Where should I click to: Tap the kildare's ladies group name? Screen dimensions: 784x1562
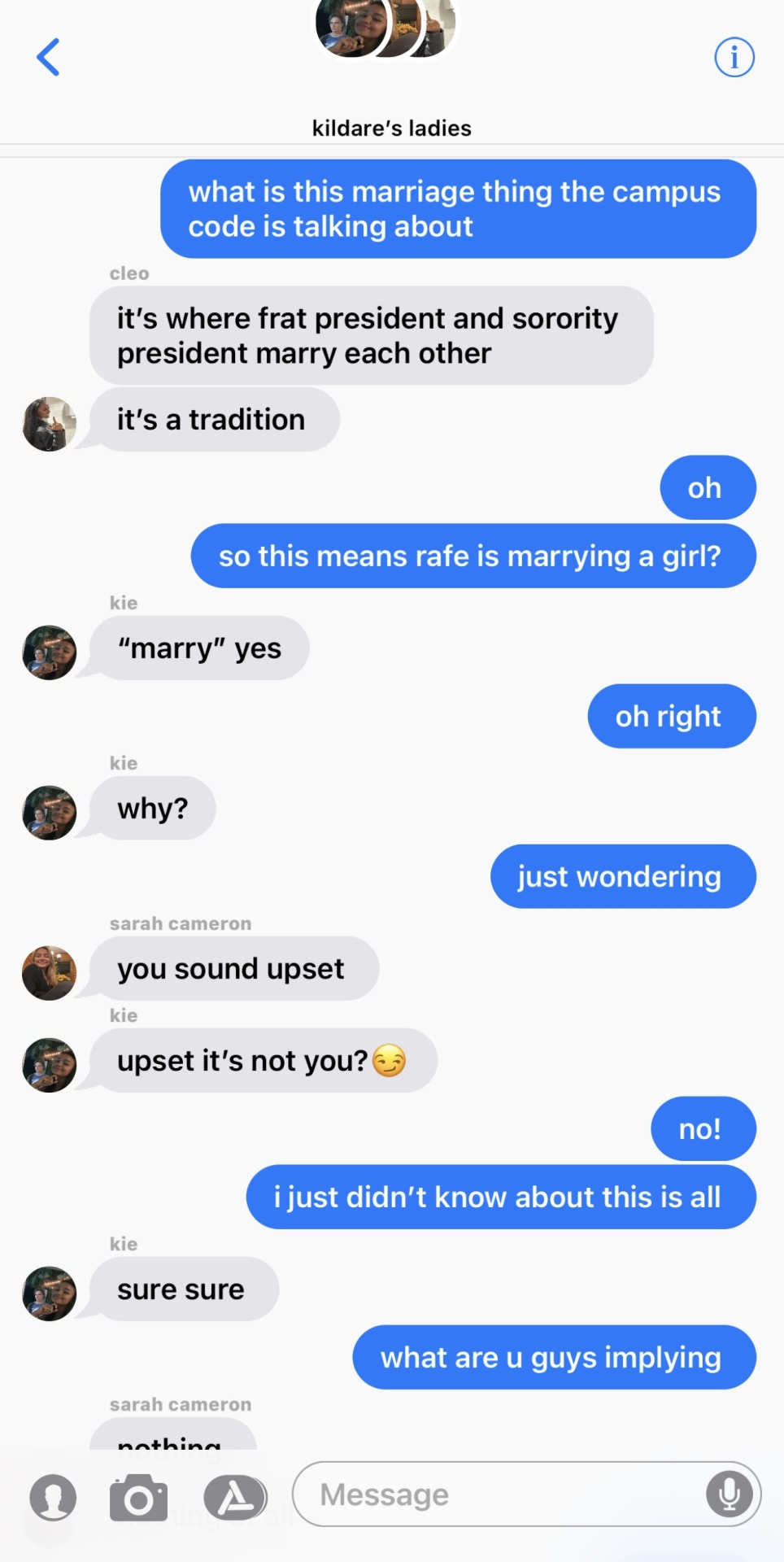click(x=392, y=128)
